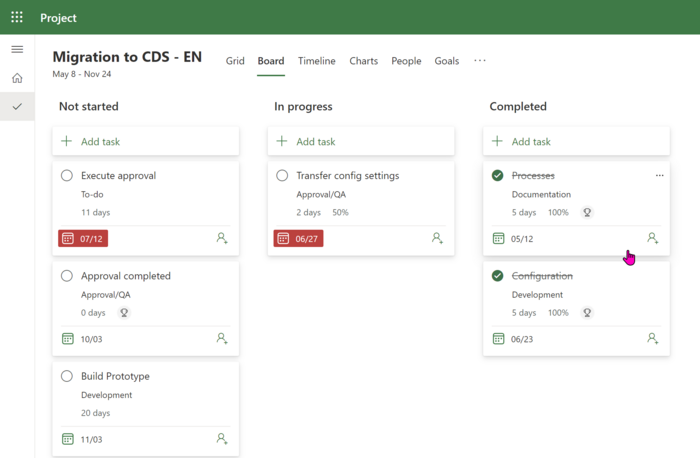Open the app launcher waffle icon
Screen dimensions: 700x458
[x=17, y=17]
